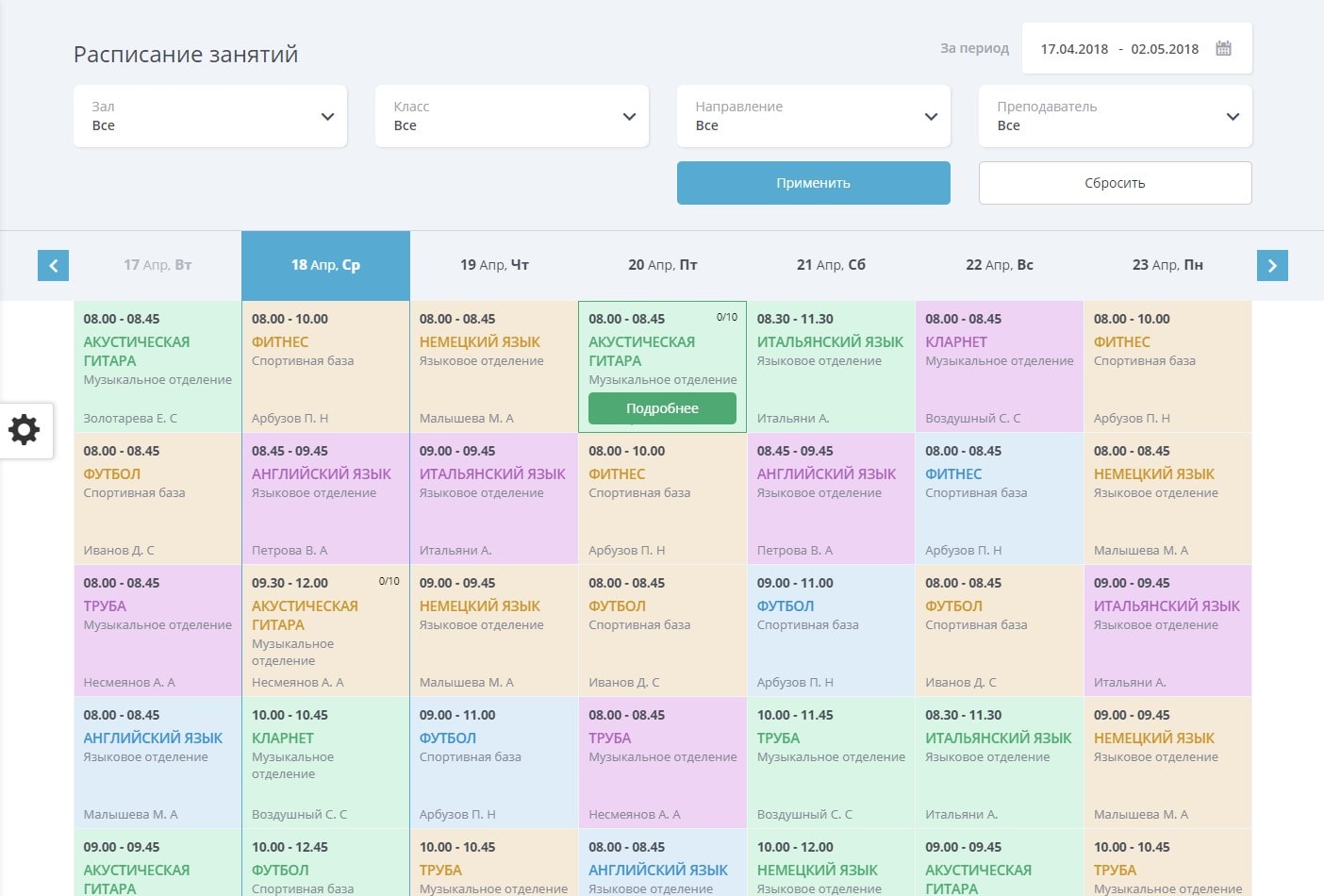Viewport: 1324px width, 896px height.
Task: Click the date range period field
Action: 1119,49
